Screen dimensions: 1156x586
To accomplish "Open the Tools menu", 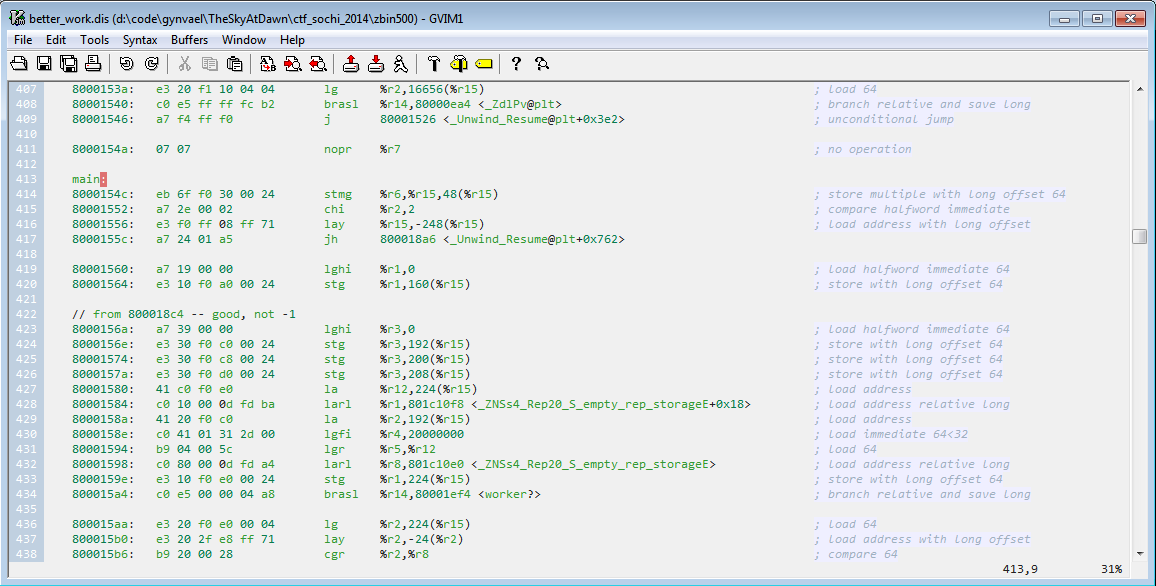I will pyautogui.click(x=94, y=40).
